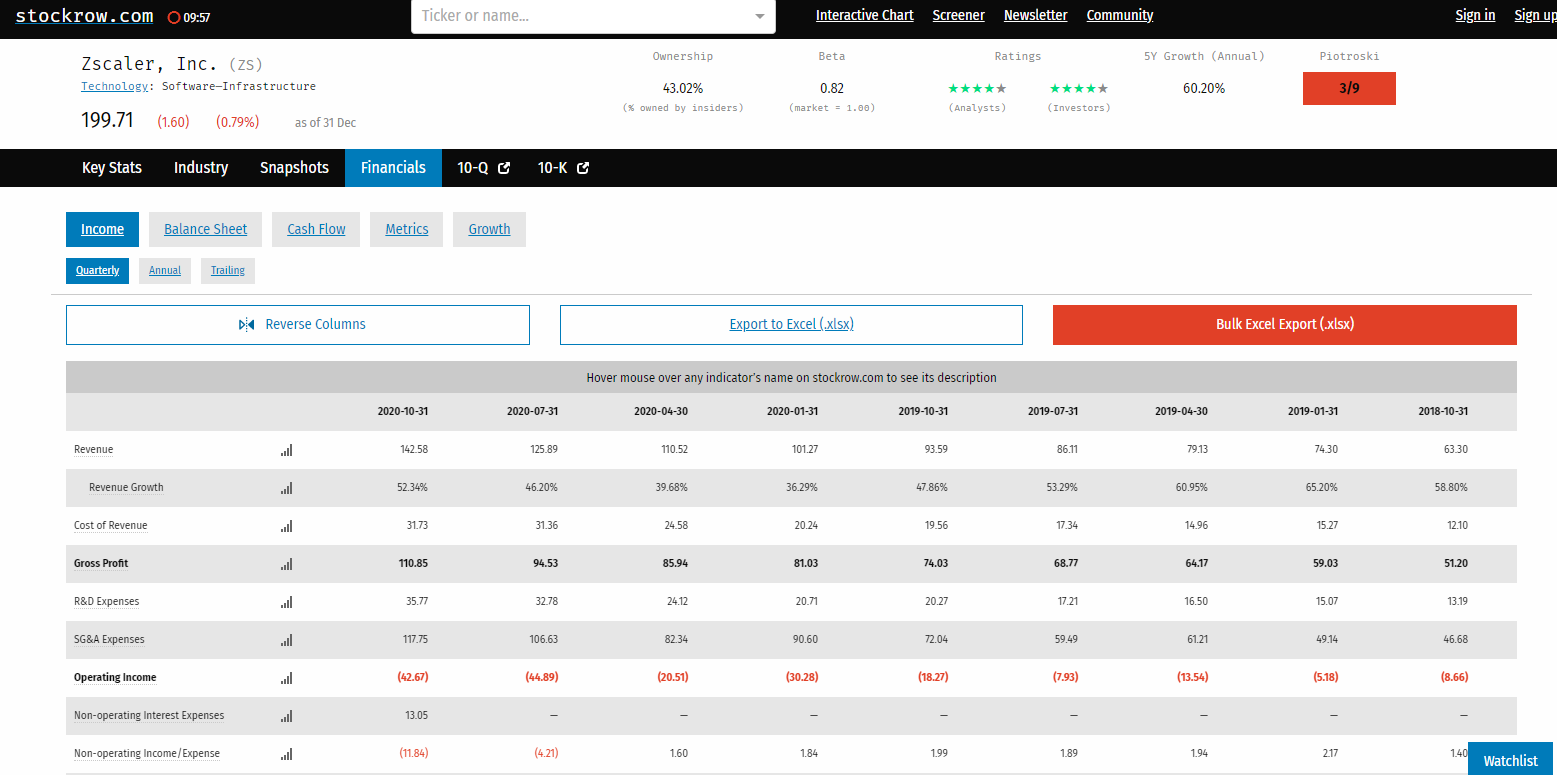Open Interactive Chart link
1557x775 pixels.
tap(865, 15)
